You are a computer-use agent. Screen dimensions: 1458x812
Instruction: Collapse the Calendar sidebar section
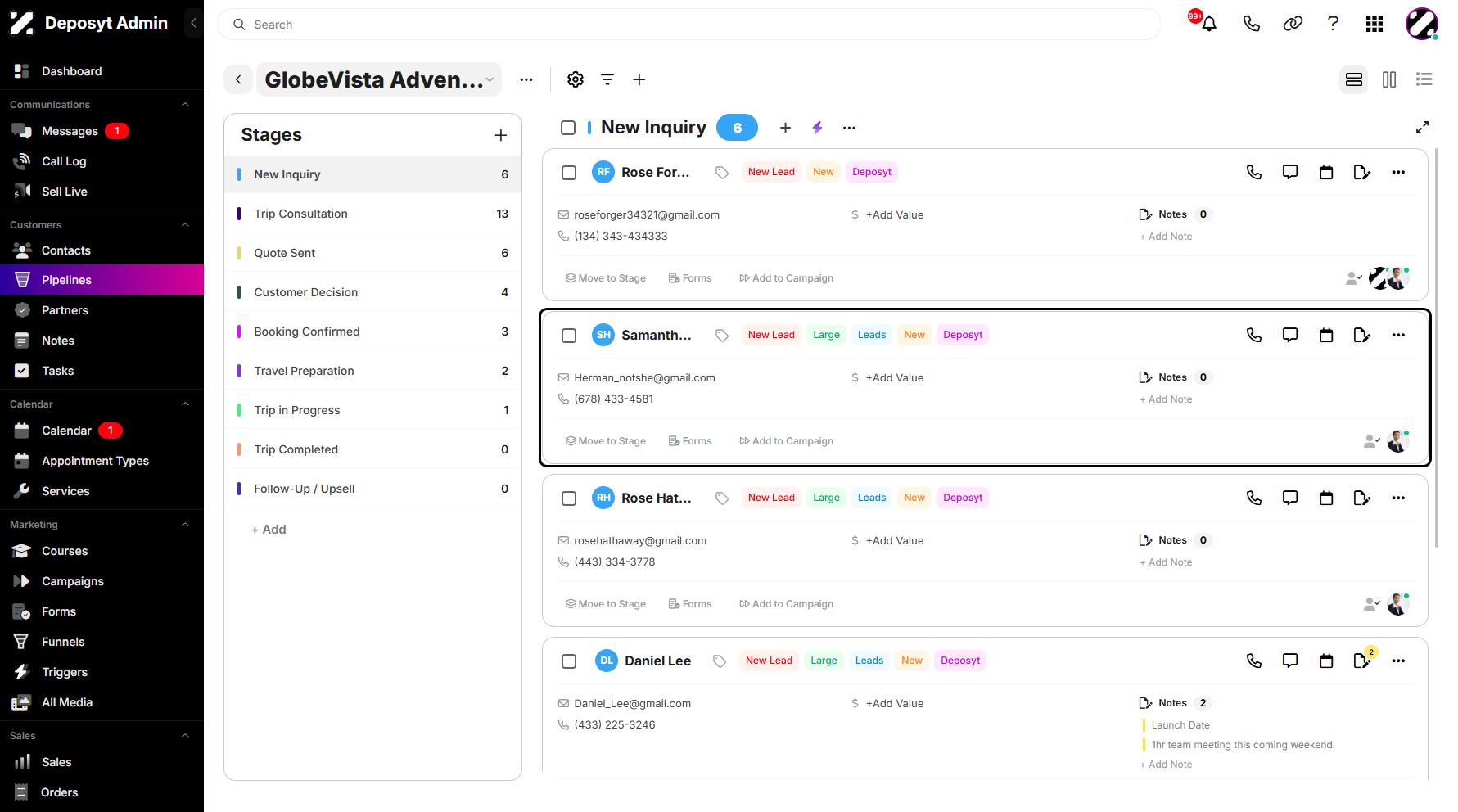pos(185,404)
